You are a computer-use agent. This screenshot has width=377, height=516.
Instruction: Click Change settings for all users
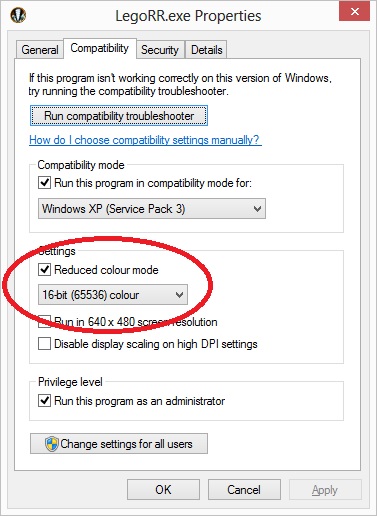pyautogui.click(x=119, y=444)
